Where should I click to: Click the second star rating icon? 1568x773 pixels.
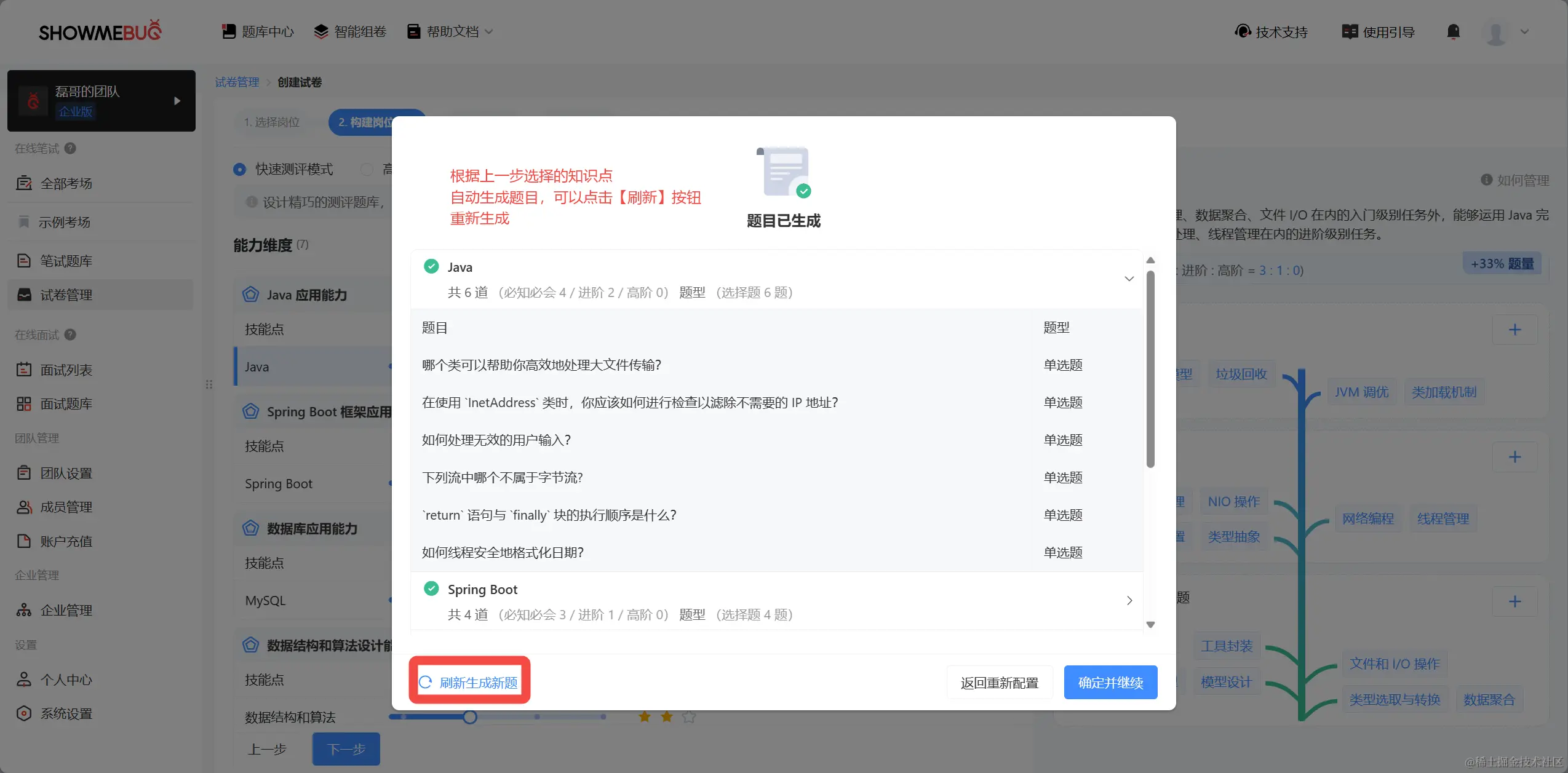667,716
